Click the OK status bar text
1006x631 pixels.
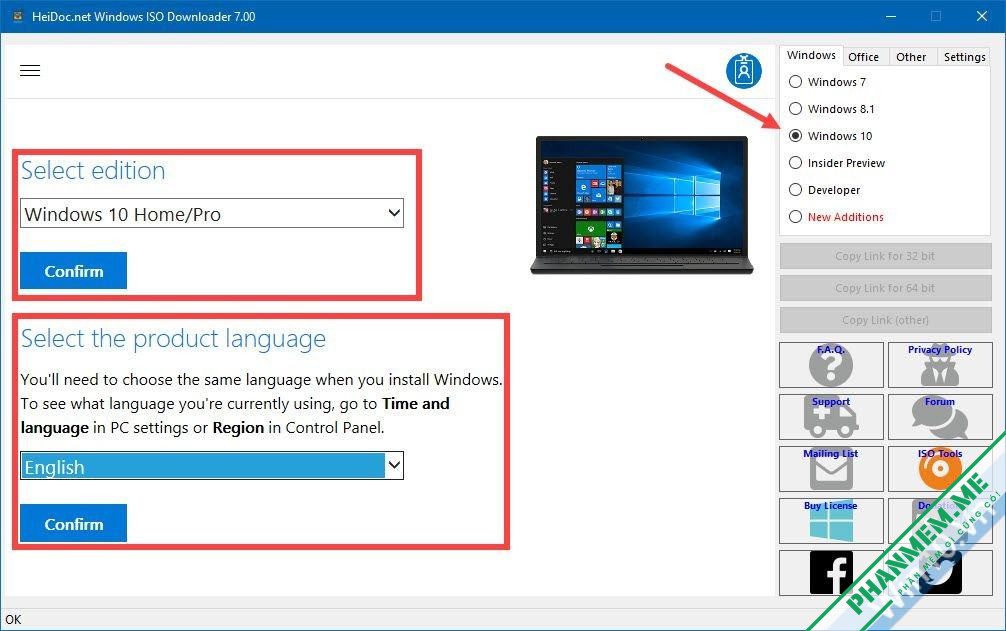(x=13, y=619)
